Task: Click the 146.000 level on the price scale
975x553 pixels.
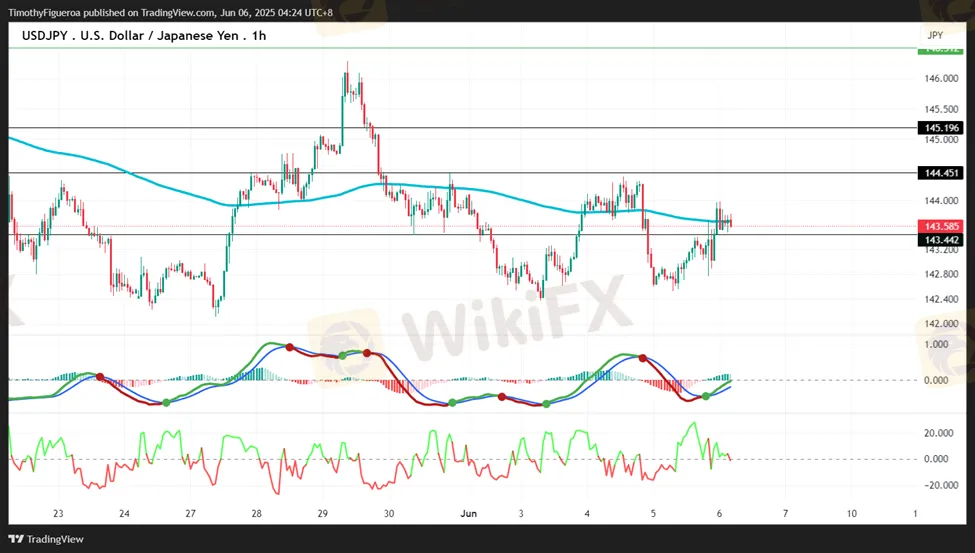Action: (943, 78)
